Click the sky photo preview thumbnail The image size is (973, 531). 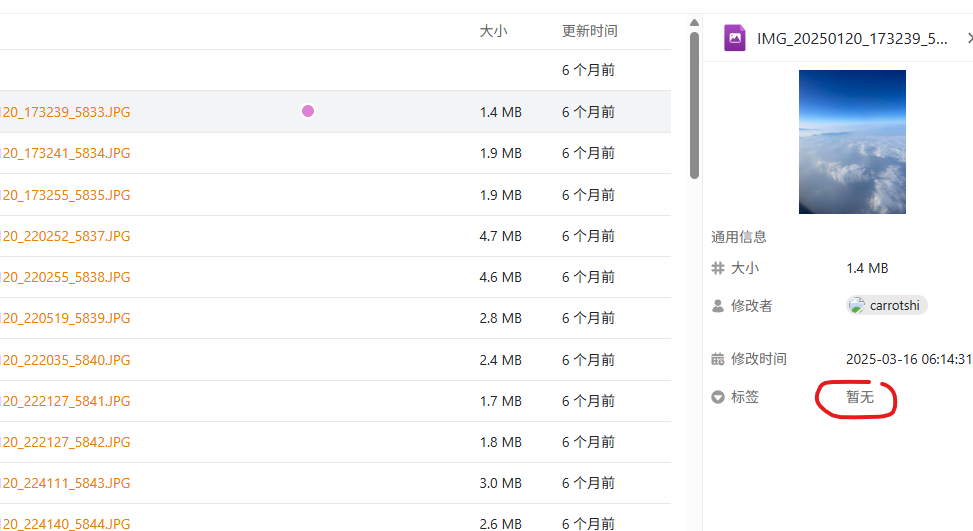pyautogui.click(x=852, y=142)
